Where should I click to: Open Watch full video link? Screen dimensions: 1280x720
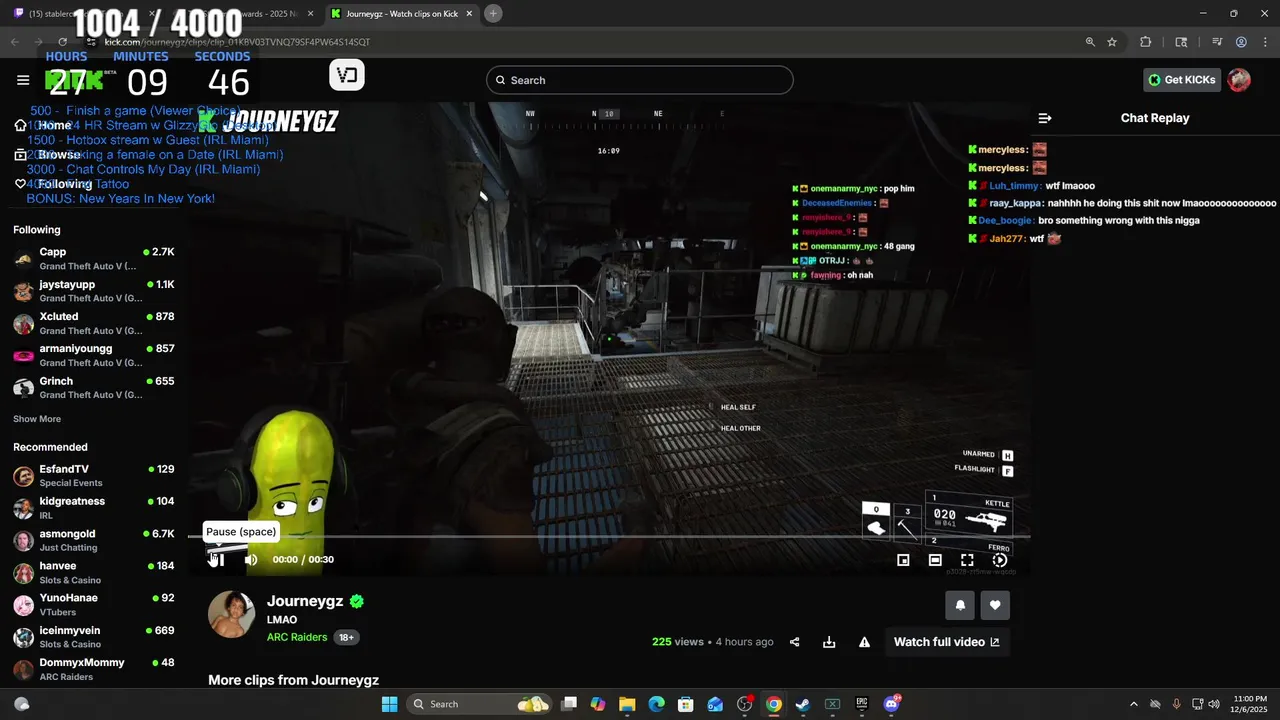(x=946, y=642)
